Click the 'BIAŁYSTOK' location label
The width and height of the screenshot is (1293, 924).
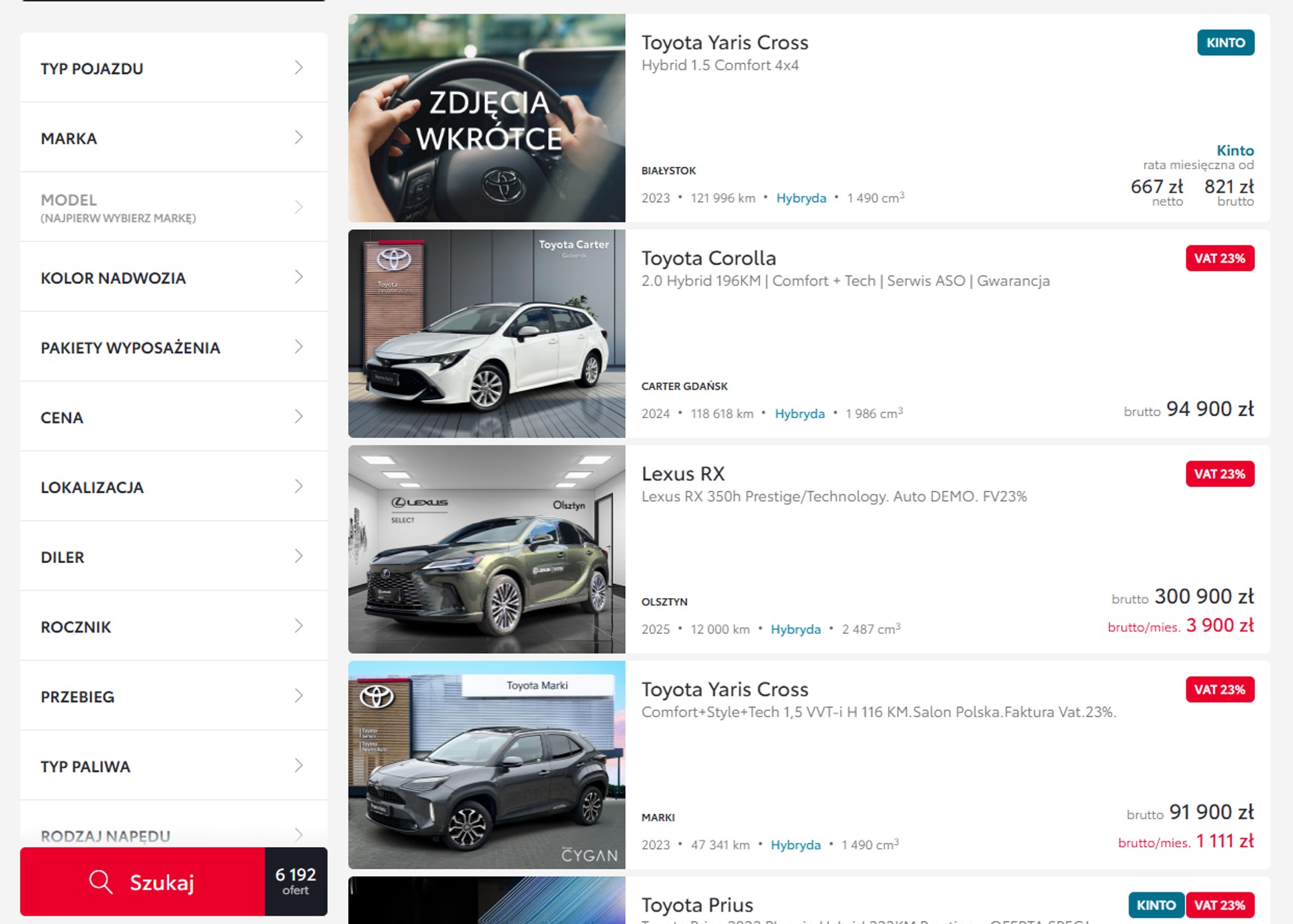[x=669, y=170]
